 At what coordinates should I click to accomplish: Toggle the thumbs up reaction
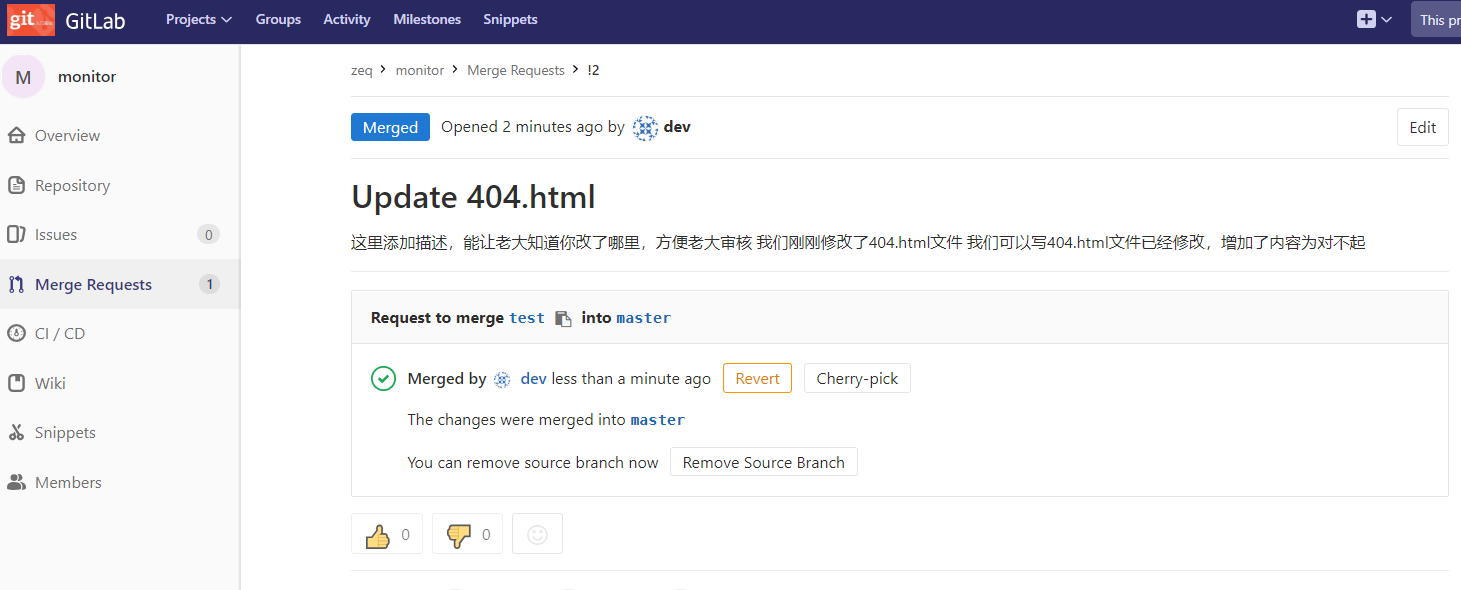pos(386,533)
